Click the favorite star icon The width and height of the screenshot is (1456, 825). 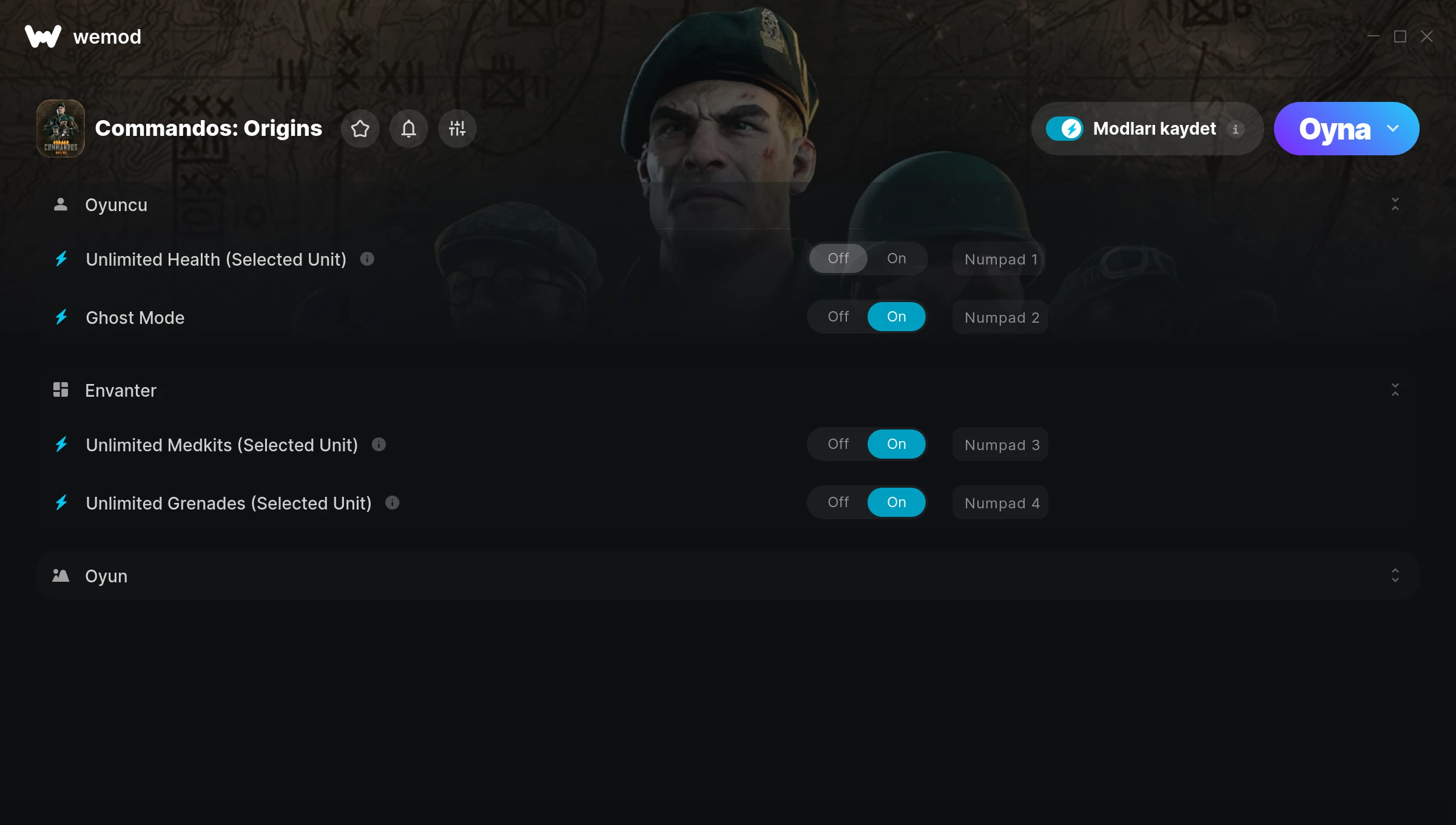[360, 129]
